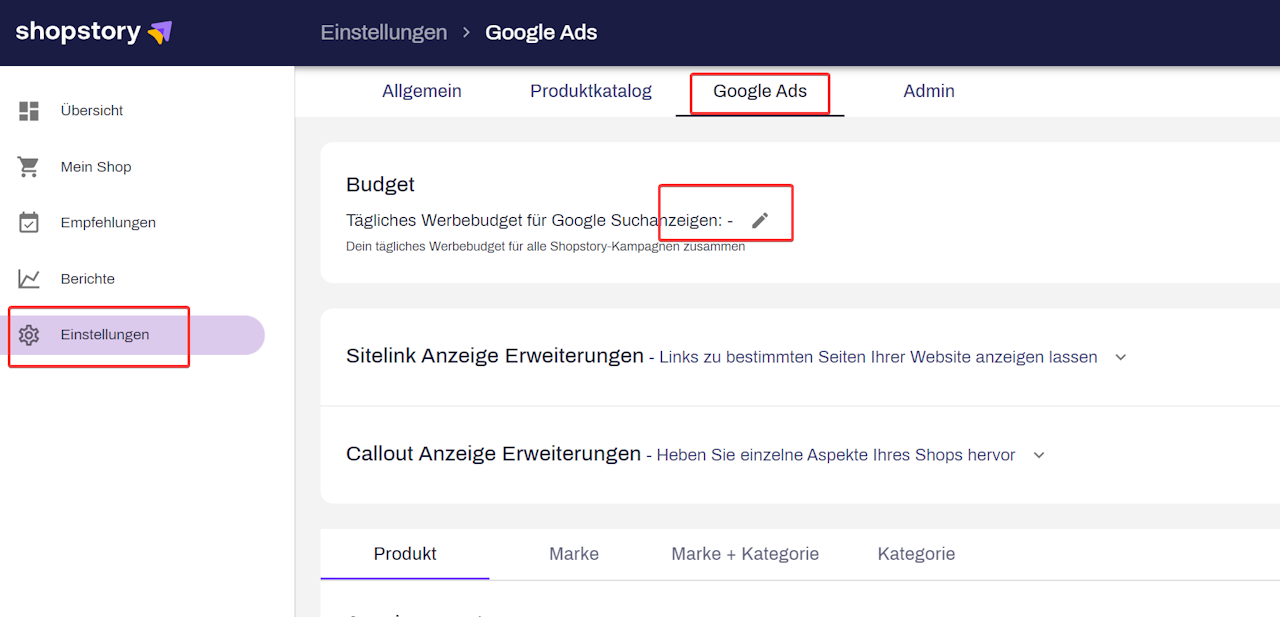Screen dimensions: 1280x617
Task: Select the Kategorie sub-tab
Action: tap(916, 554)
